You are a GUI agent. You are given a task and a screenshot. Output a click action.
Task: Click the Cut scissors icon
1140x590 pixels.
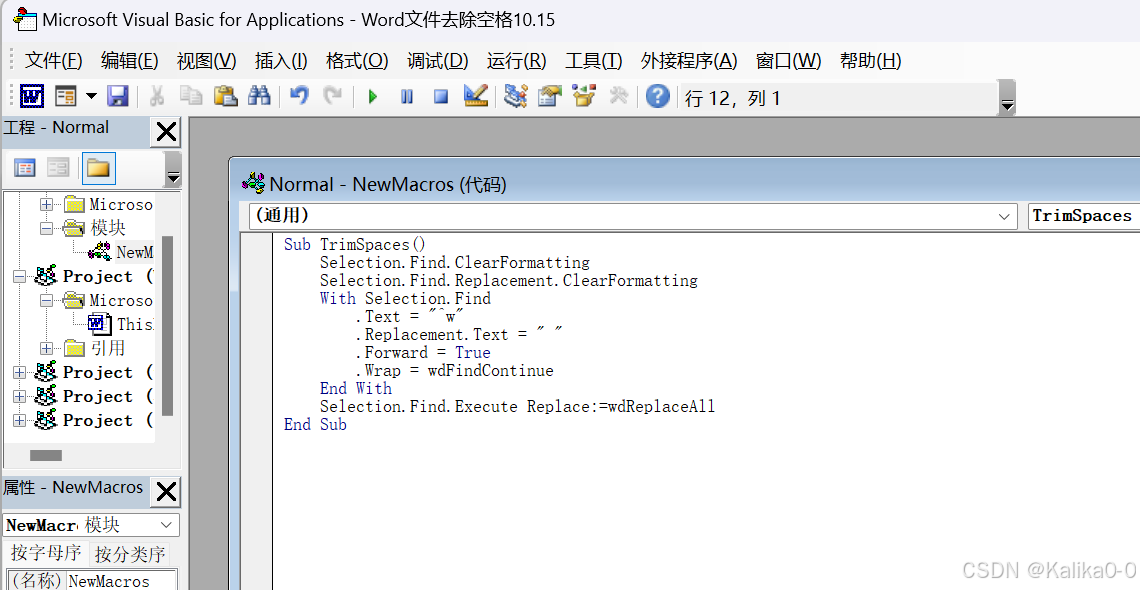click(x=156, y=96)
